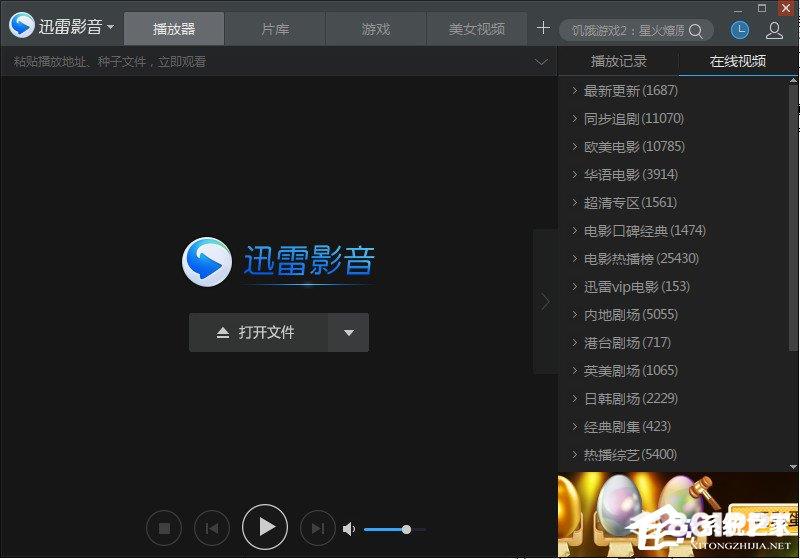
Task: Open the 美女视频 tab
Action: point(477,29)
